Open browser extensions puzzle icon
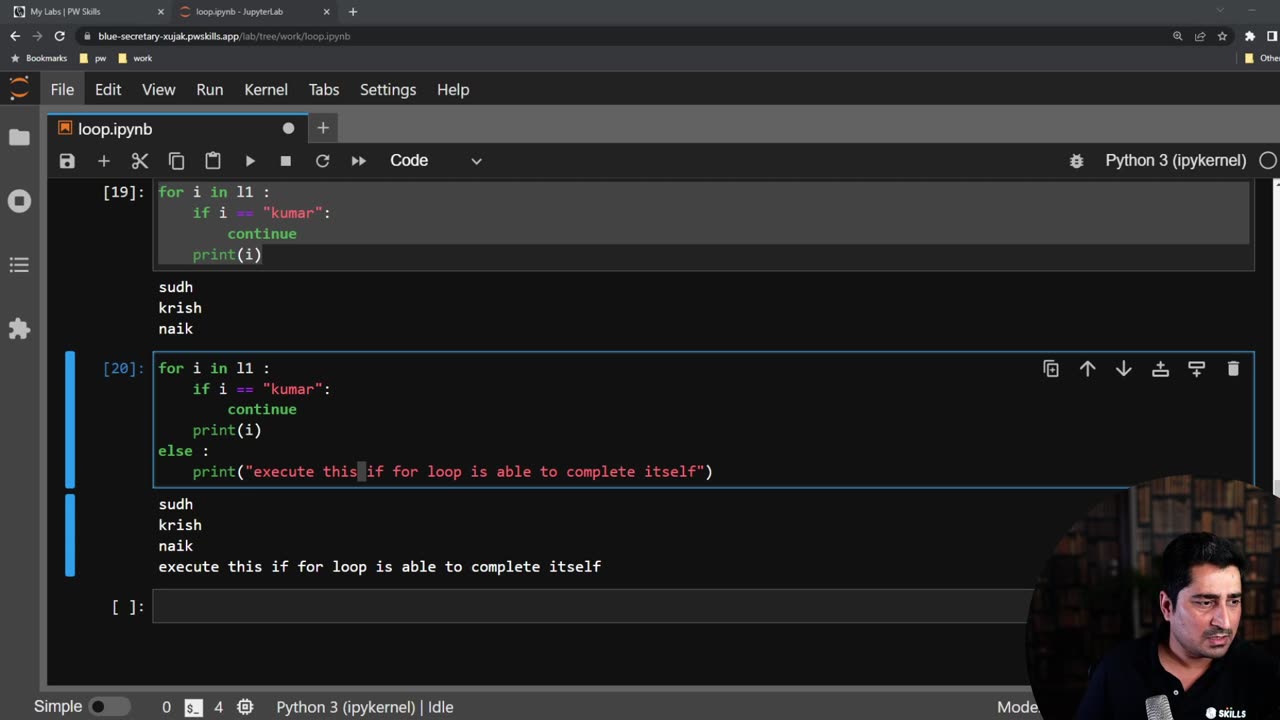1280x720 pixels. pyautogui.click(x=1250, y=36)
